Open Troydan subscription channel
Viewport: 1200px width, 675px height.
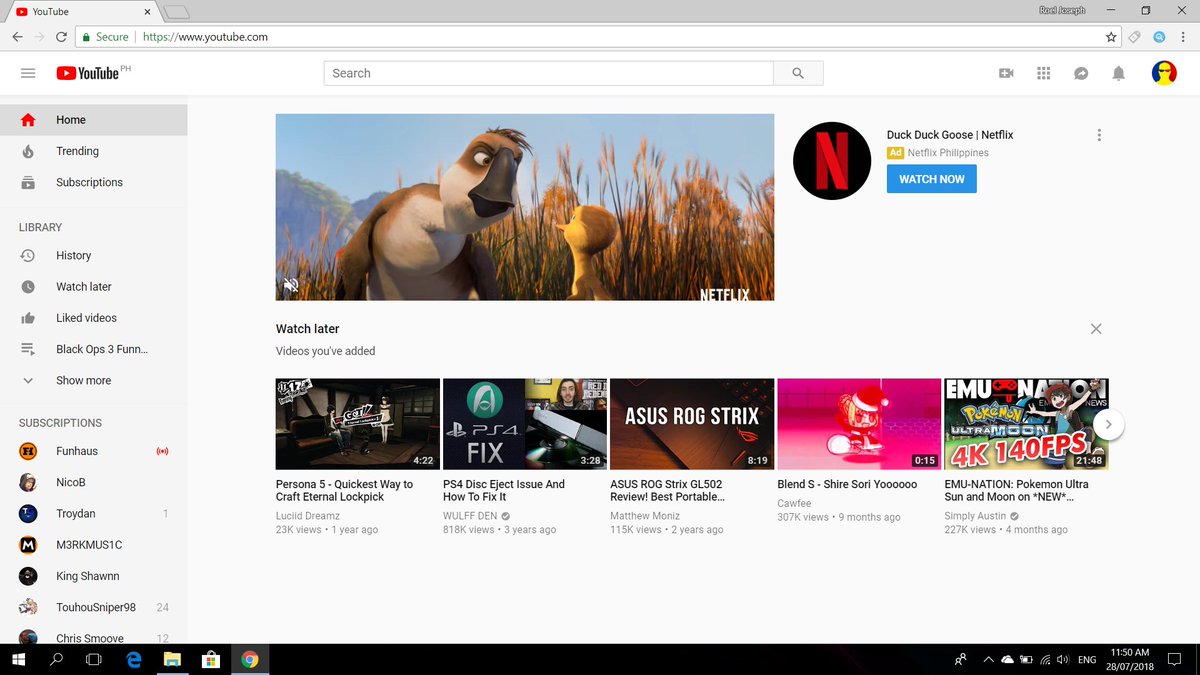(x=93, y=513)
